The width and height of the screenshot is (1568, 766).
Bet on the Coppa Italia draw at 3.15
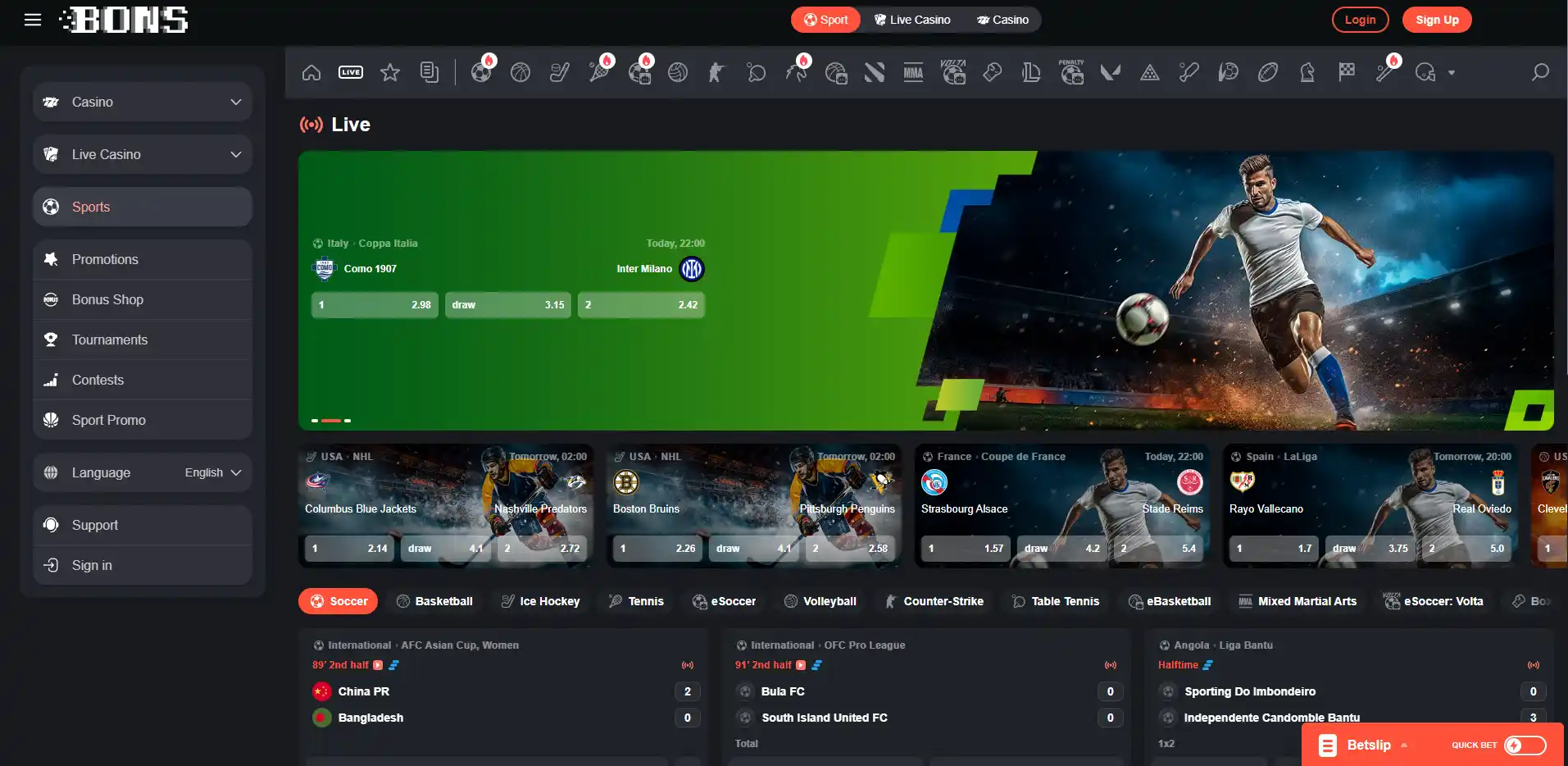point(508,305)
